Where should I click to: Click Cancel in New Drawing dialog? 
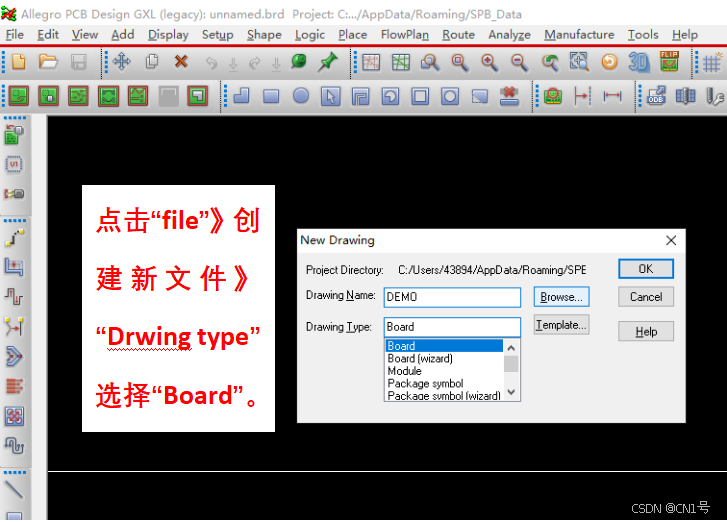pyautogui.click(x=646, y=297)
